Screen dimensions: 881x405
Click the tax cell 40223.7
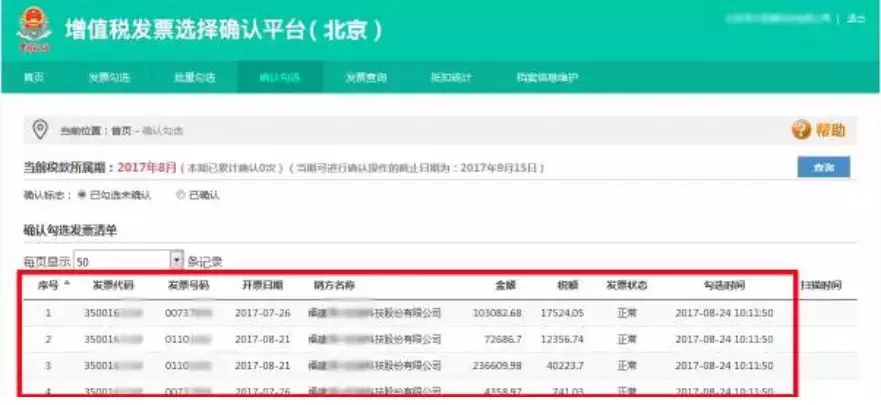point(565,366)
